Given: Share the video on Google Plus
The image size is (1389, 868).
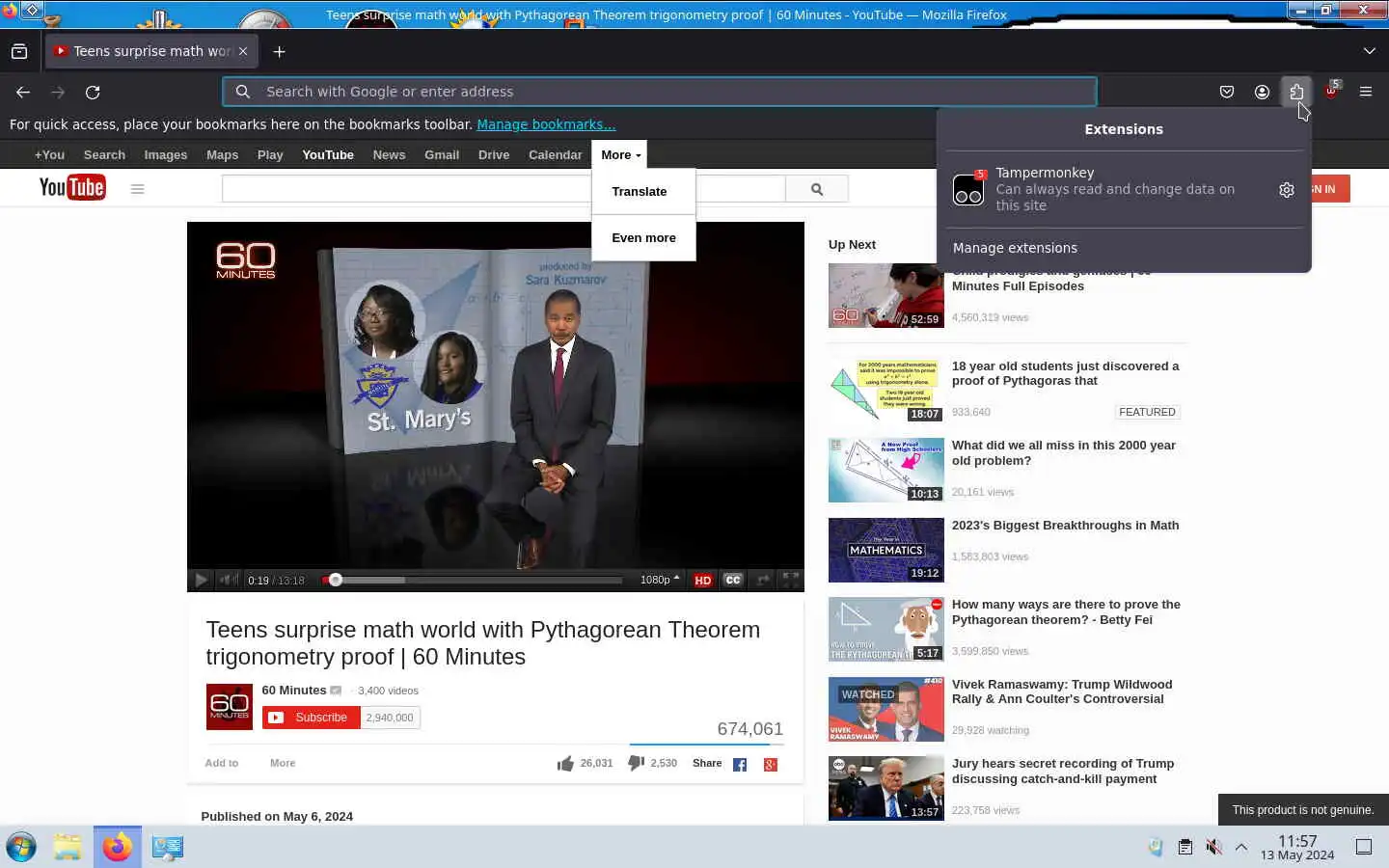Looking at the screenshot, I should (x=771, y=765).
